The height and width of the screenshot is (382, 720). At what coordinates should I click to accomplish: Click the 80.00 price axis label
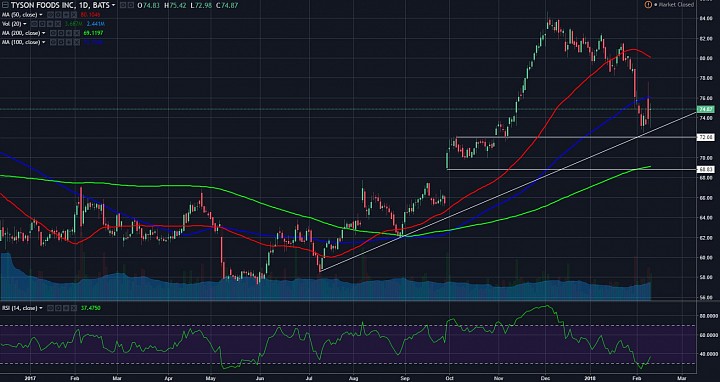705,58
